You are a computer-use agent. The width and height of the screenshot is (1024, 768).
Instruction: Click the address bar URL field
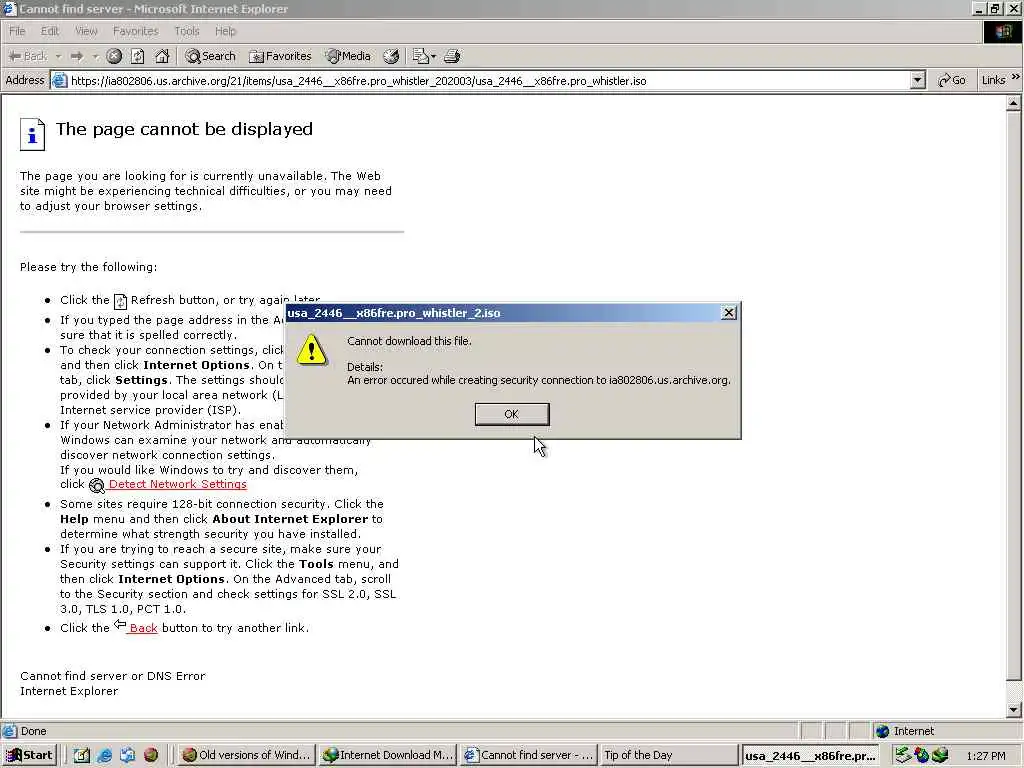(487, 80)
